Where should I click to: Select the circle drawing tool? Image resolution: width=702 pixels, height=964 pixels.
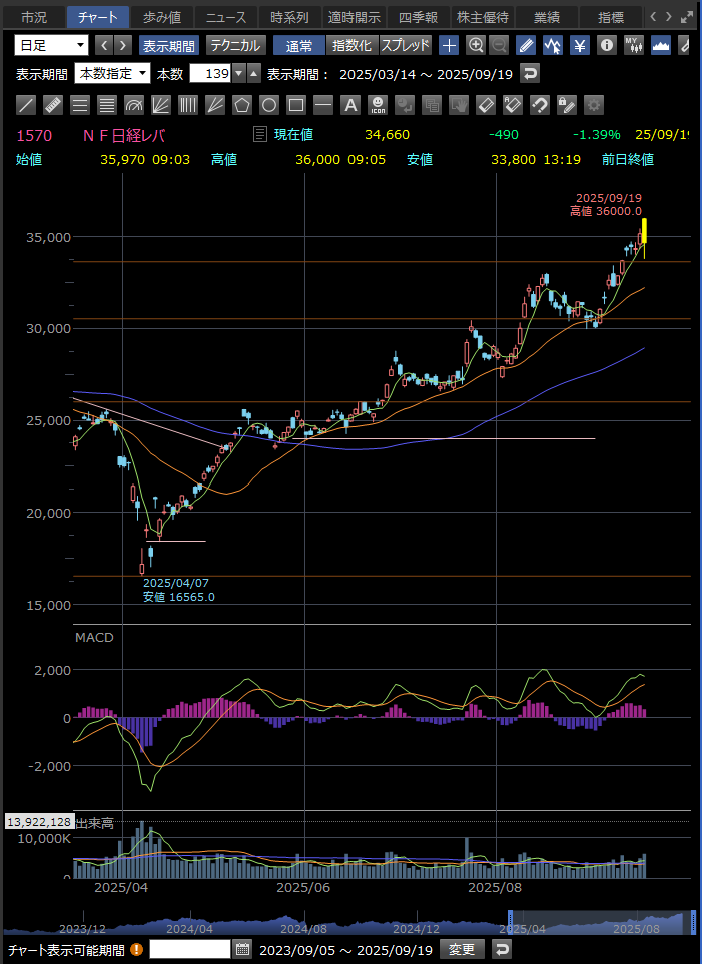[269, 104]
